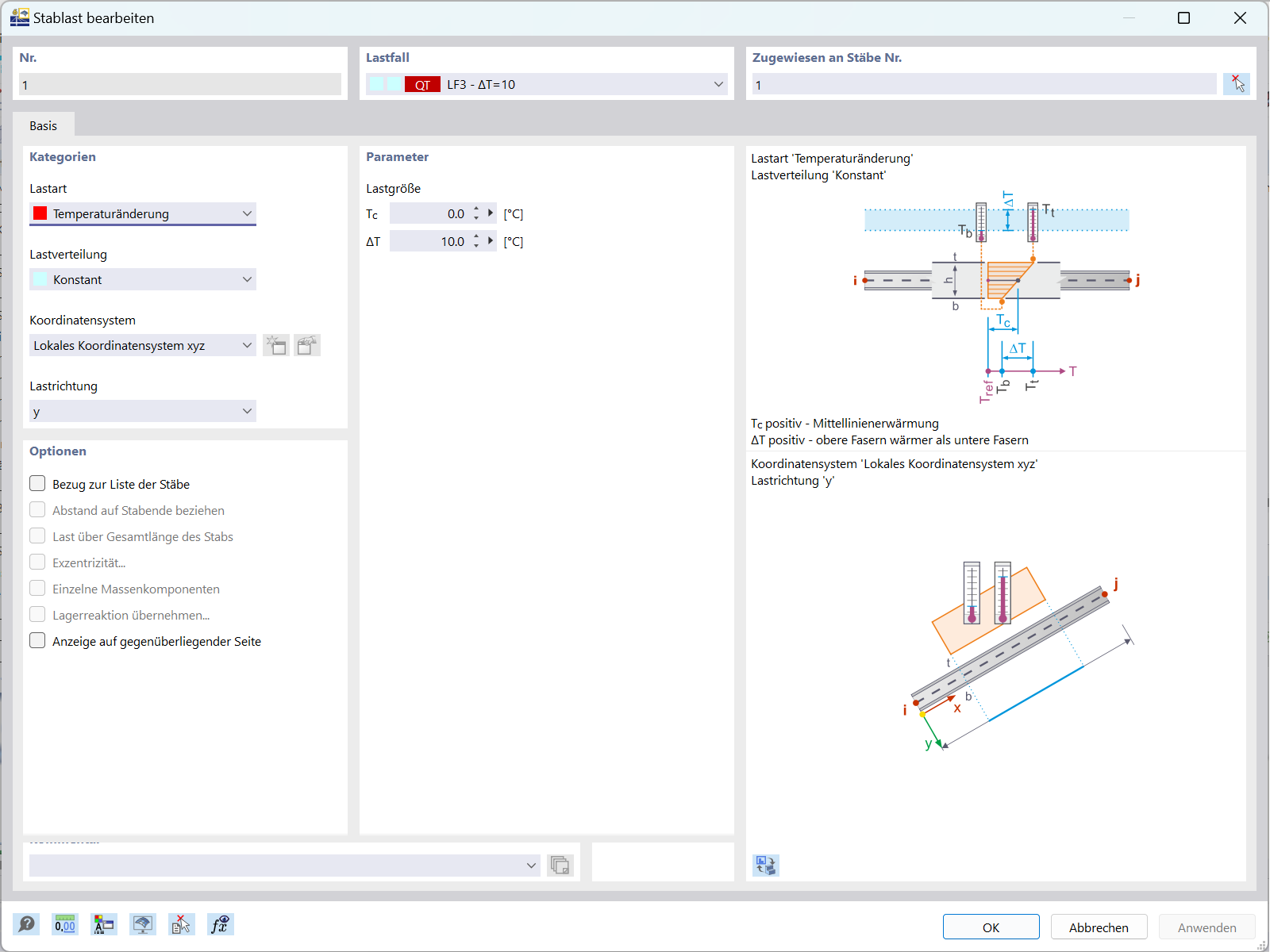The image size is (1270, 952).
Task: Click the Tc value input field
Action: [x=433, y=213]
